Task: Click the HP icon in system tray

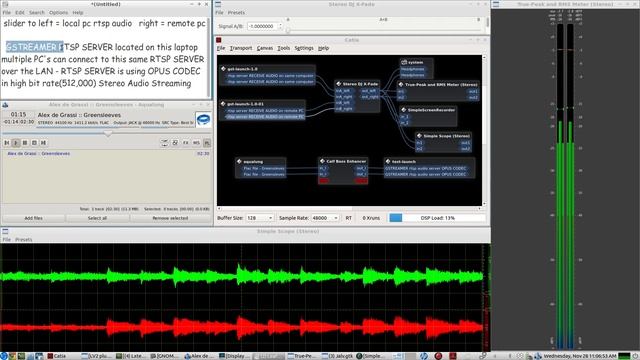Action: pyautogui.click(x=424, y=356)
